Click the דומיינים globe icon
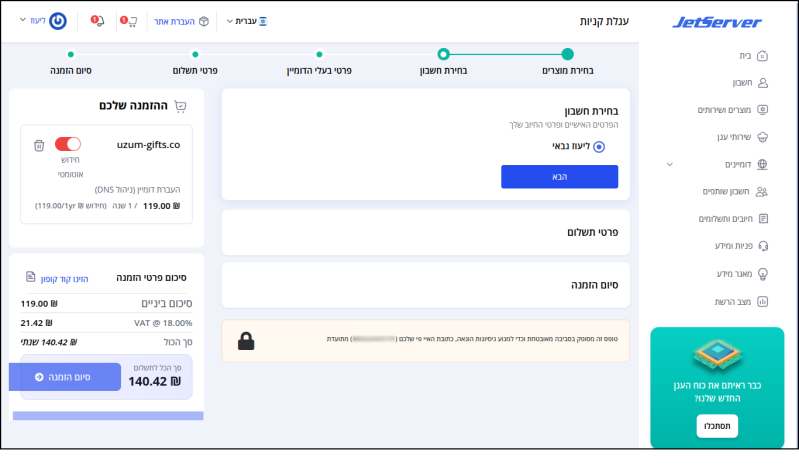Screen dimensions: 799x467 (x=762, y=164)
